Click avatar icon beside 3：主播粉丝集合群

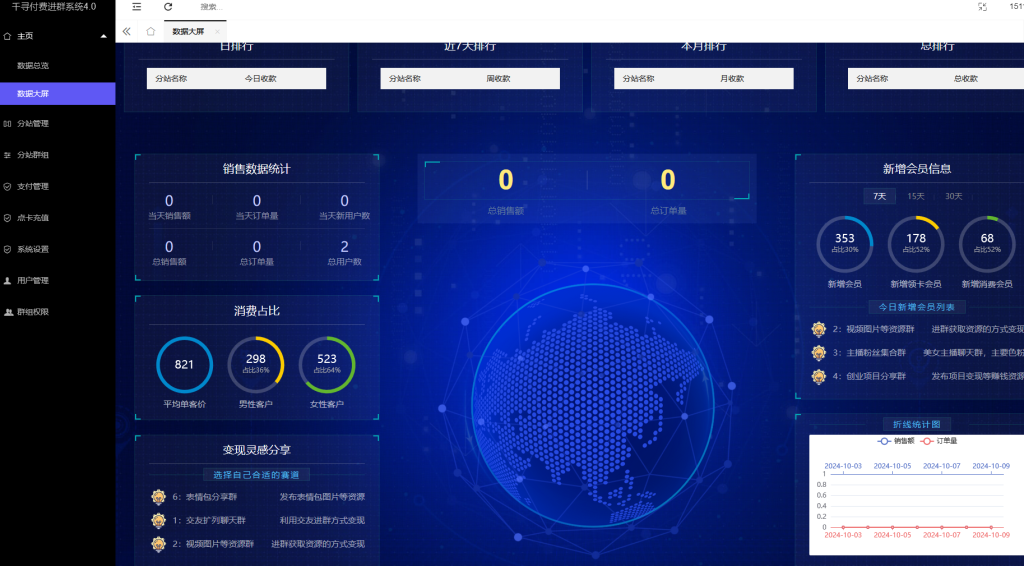[x=818, y=353]
